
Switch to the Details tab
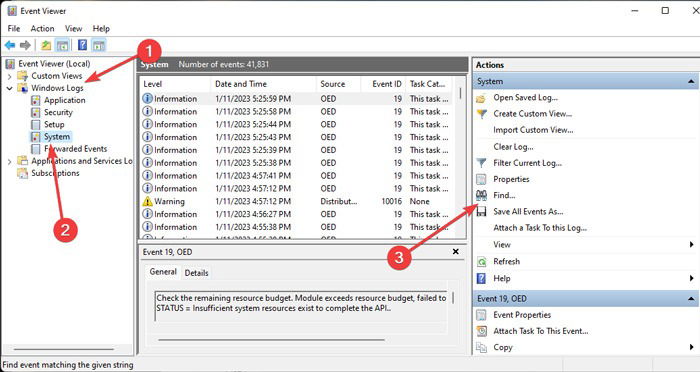click(196, 273)
